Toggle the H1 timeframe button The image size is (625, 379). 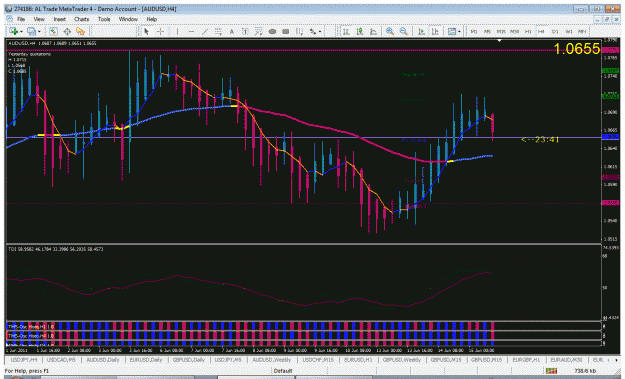click(528, 31)
